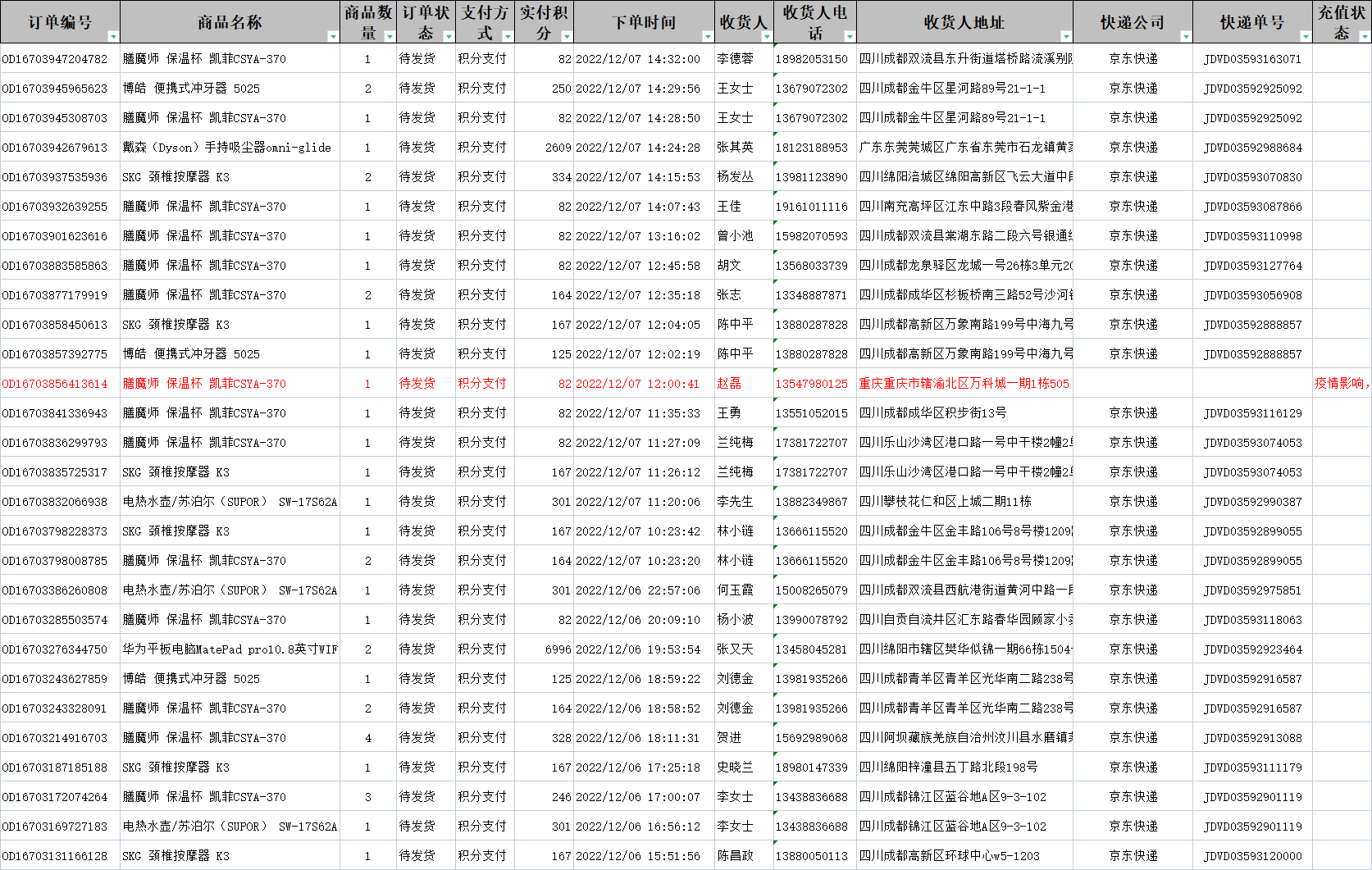This screenshot has height=870, width=1372.
Task: Select the 收货人地址 header cell
Action: pyautogui.click(x=964, y=22)
